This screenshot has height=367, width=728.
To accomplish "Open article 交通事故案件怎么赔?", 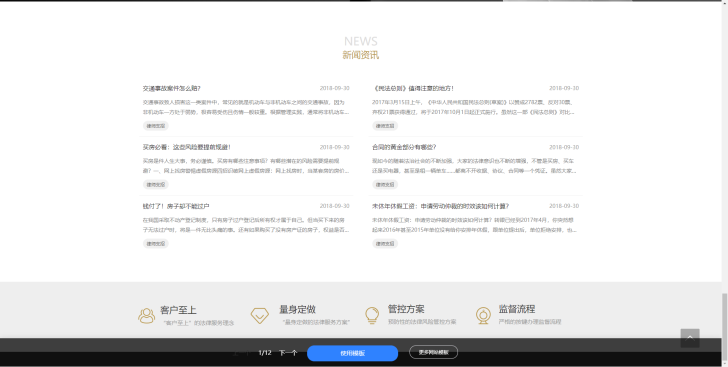I will pyautogui.click(x=171, y=88).
